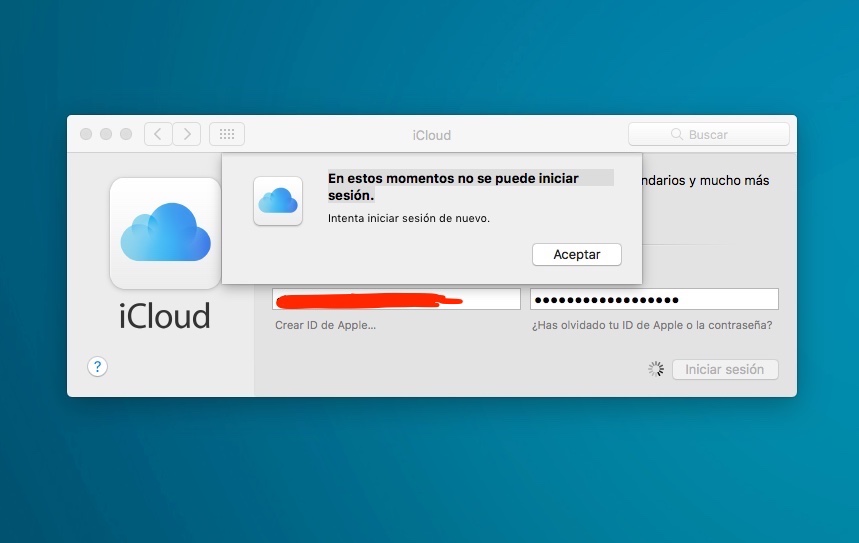
Task: Click the bold 'En estos momentos' alert heading
Action: click(453, 186)
